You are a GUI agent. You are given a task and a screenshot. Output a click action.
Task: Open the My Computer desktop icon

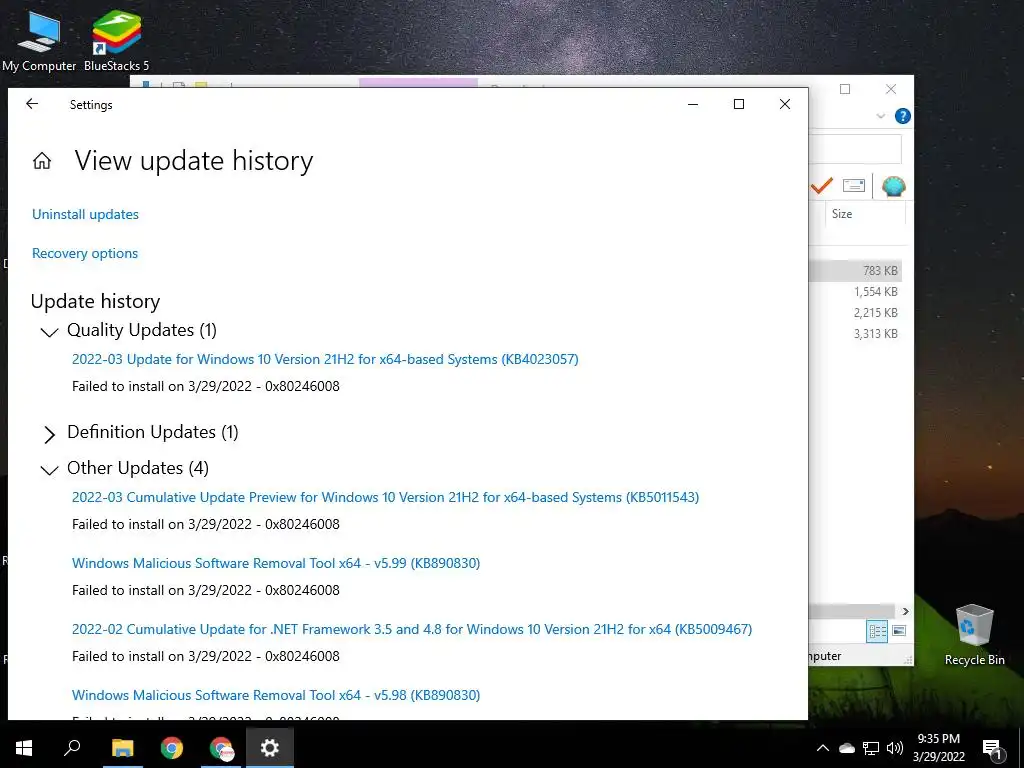pos(39,40)
